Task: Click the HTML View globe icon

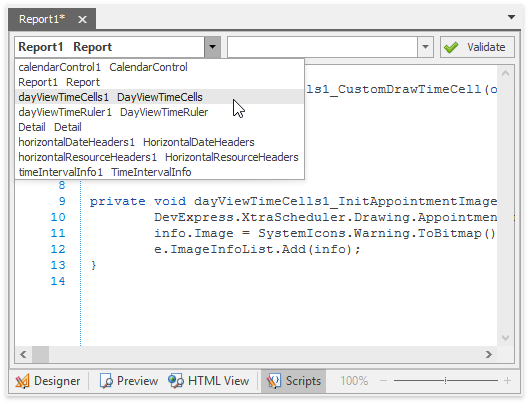Action: coord(176,381)
